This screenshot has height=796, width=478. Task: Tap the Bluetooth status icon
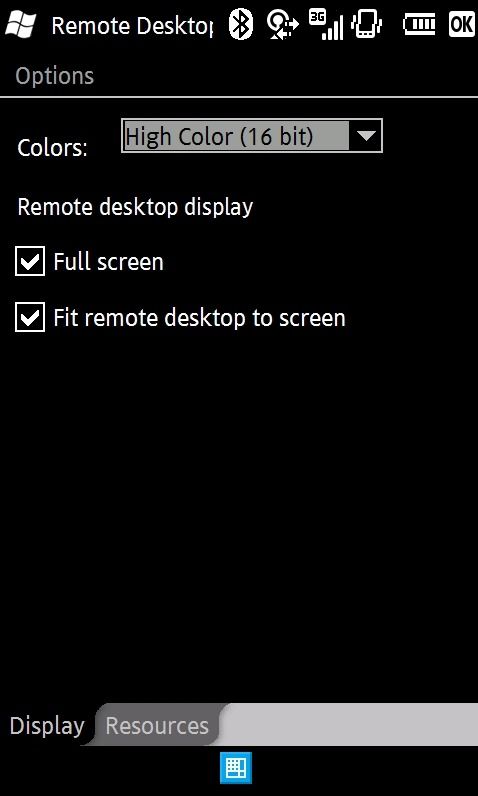click(x=241, y=24)
